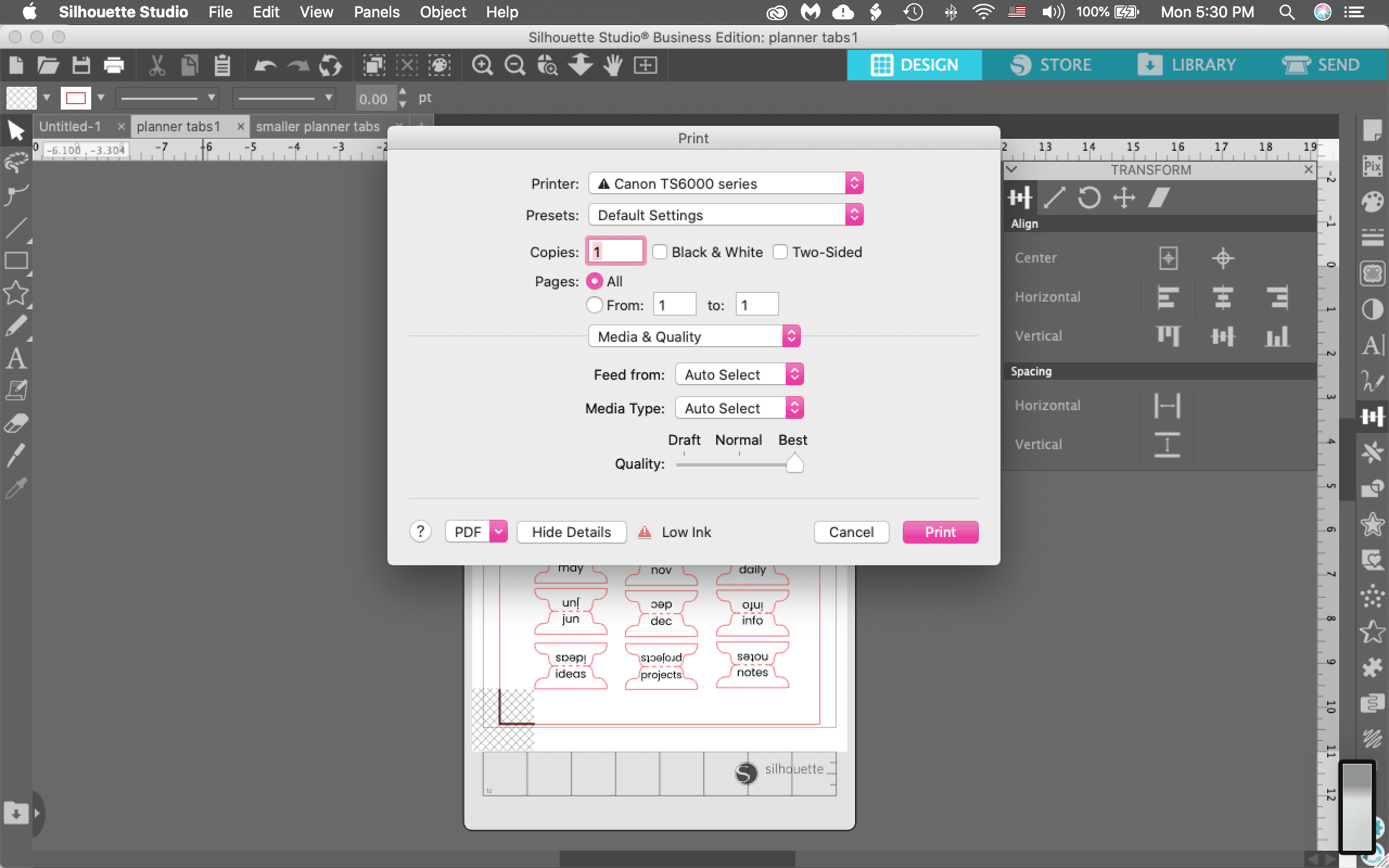Screen dimensions: 1389x868
Task: Click the pink Print button
Action: 940,532
